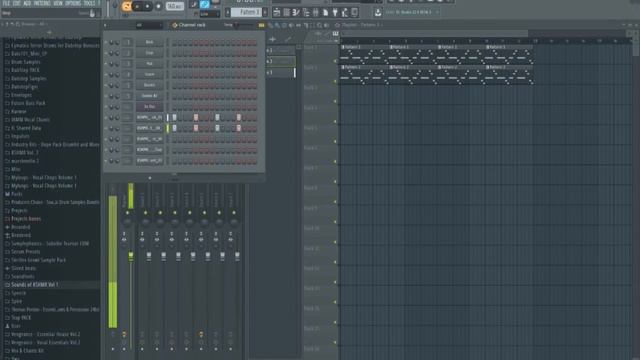Expand the Impulses folder in browser
Image resolution: width=640 pixels, height=360 pixels.
(x=20, y=136)
